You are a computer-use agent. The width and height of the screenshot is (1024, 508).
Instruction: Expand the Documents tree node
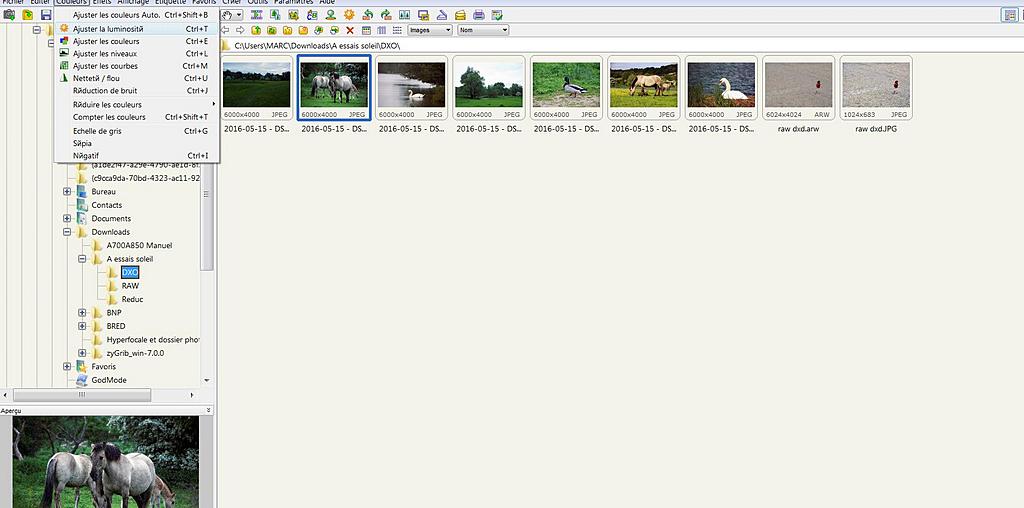tap(67, 218)
